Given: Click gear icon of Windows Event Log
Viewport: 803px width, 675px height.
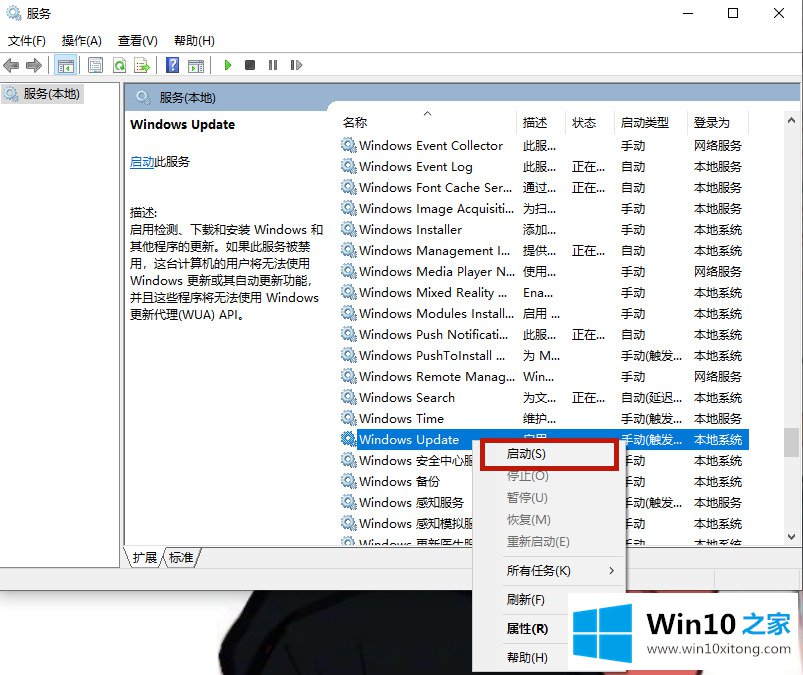Looking at the screenshot, I should 349,166.
